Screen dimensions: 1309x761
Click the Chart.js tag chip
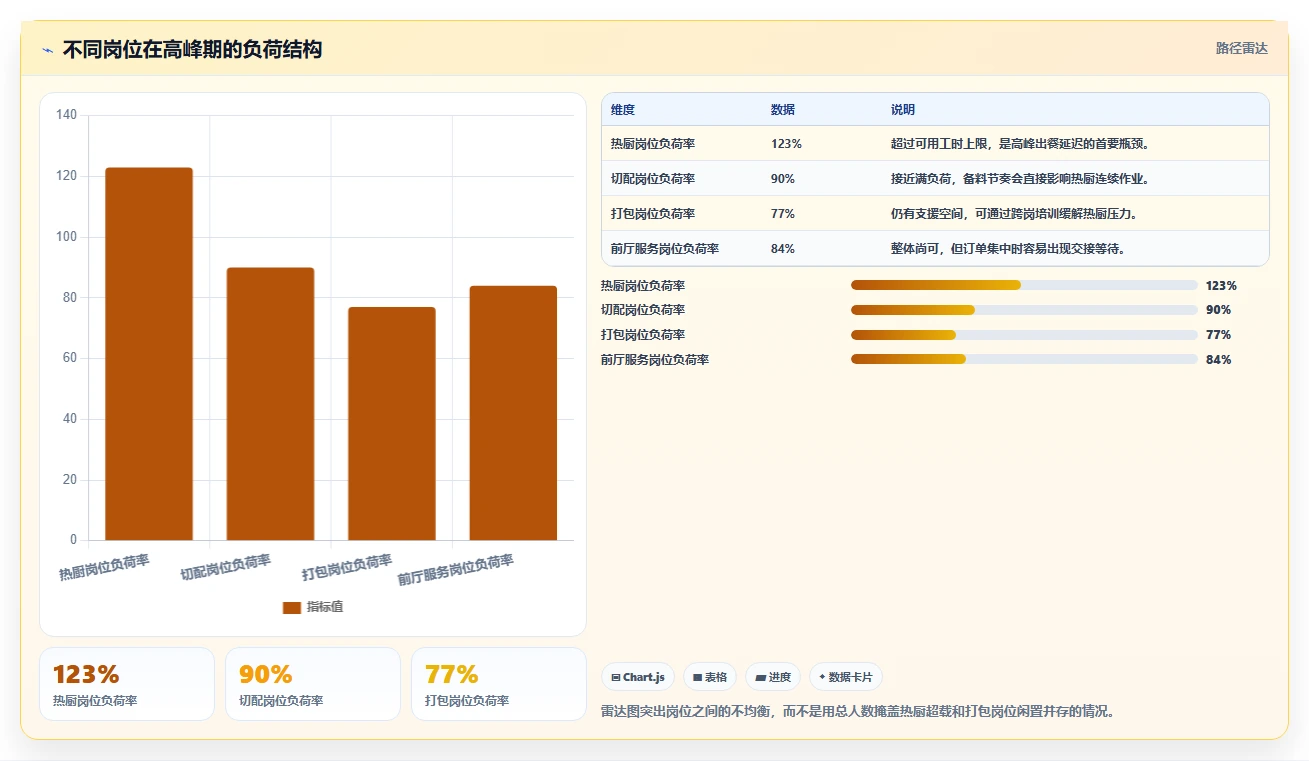(638, 677)
